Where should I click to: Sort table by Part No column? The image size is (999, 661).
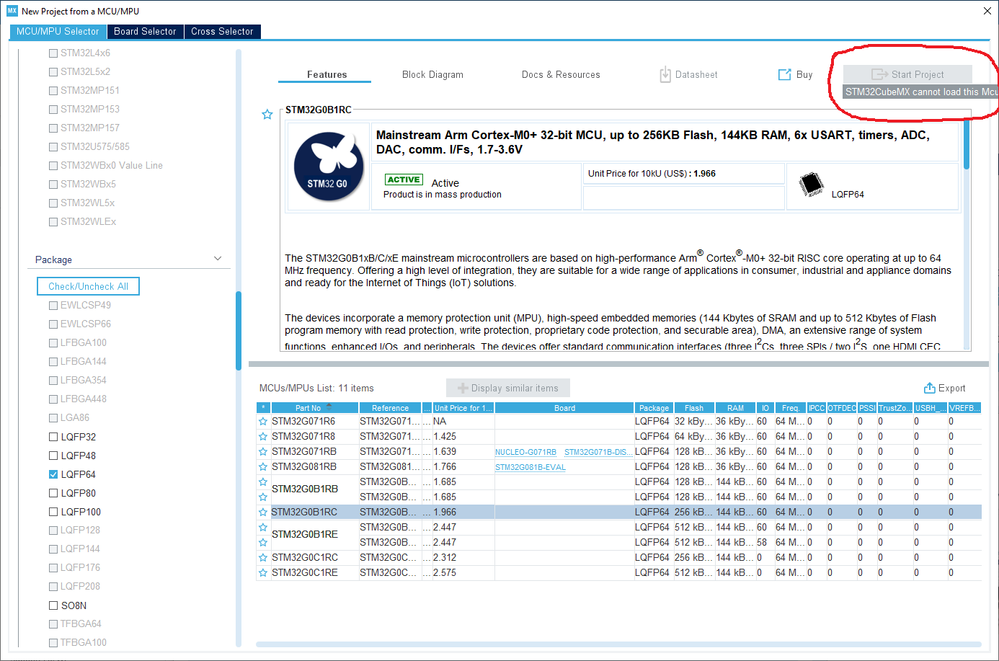313,408
